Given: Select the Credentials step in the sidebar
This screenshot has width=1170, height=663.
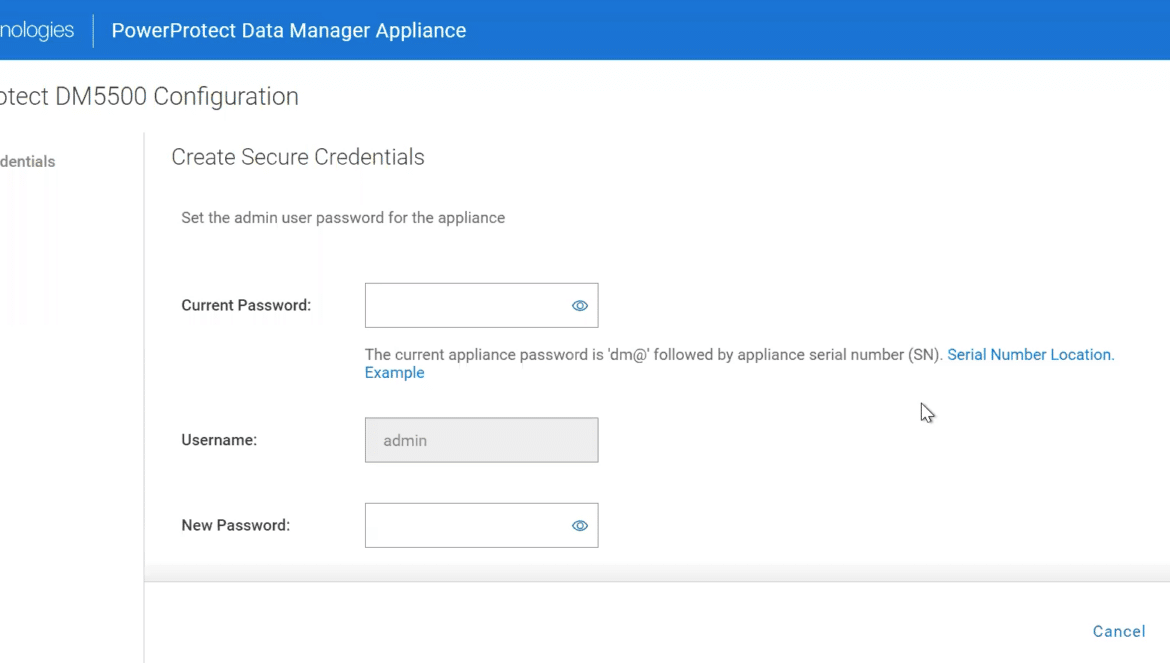Looking at the screenshot, I should coord(28,162).
